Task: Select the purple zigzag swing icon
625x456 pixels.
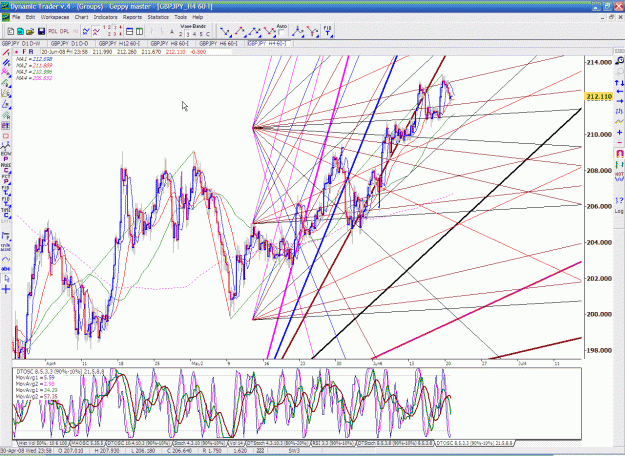Action: pos(96,31)
